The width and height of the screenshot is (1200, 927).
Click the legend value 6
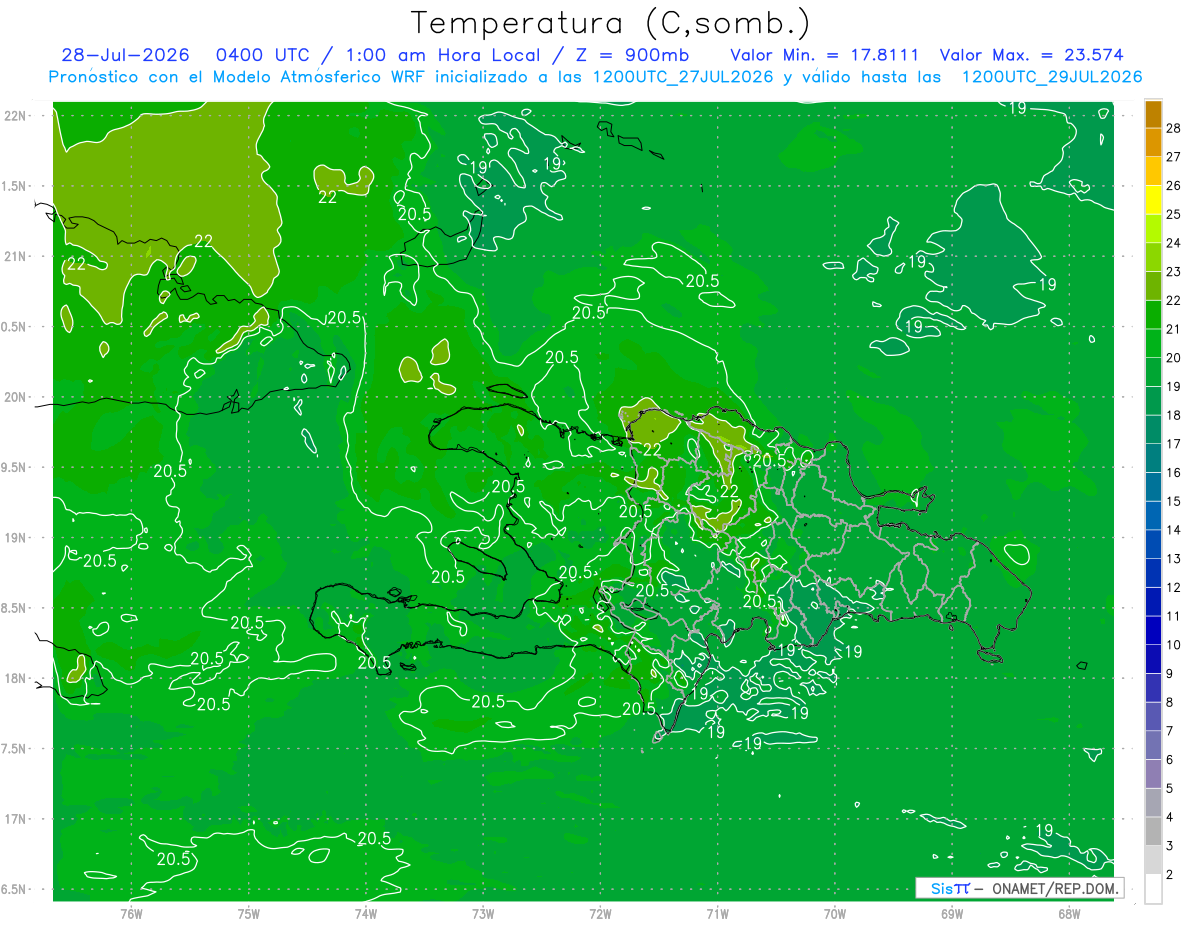coord(1170,760)
